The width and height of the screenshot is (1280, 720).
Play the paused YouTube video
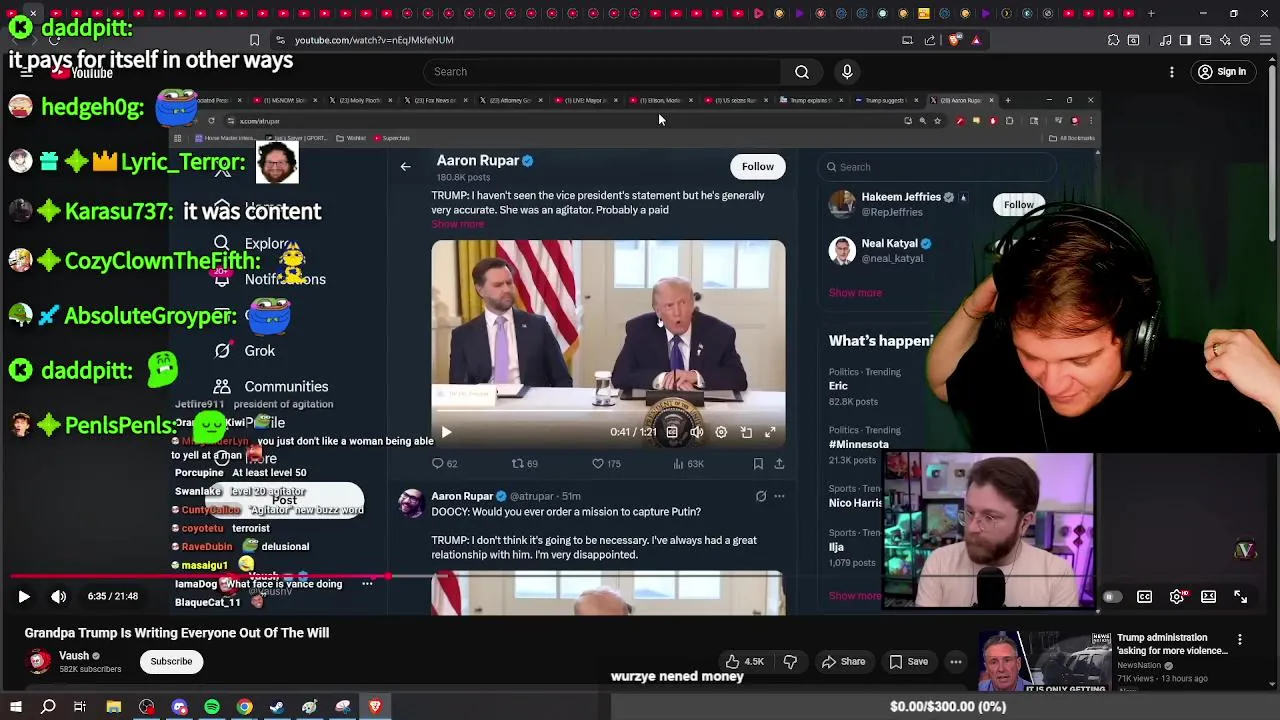(x=24, y=597)
